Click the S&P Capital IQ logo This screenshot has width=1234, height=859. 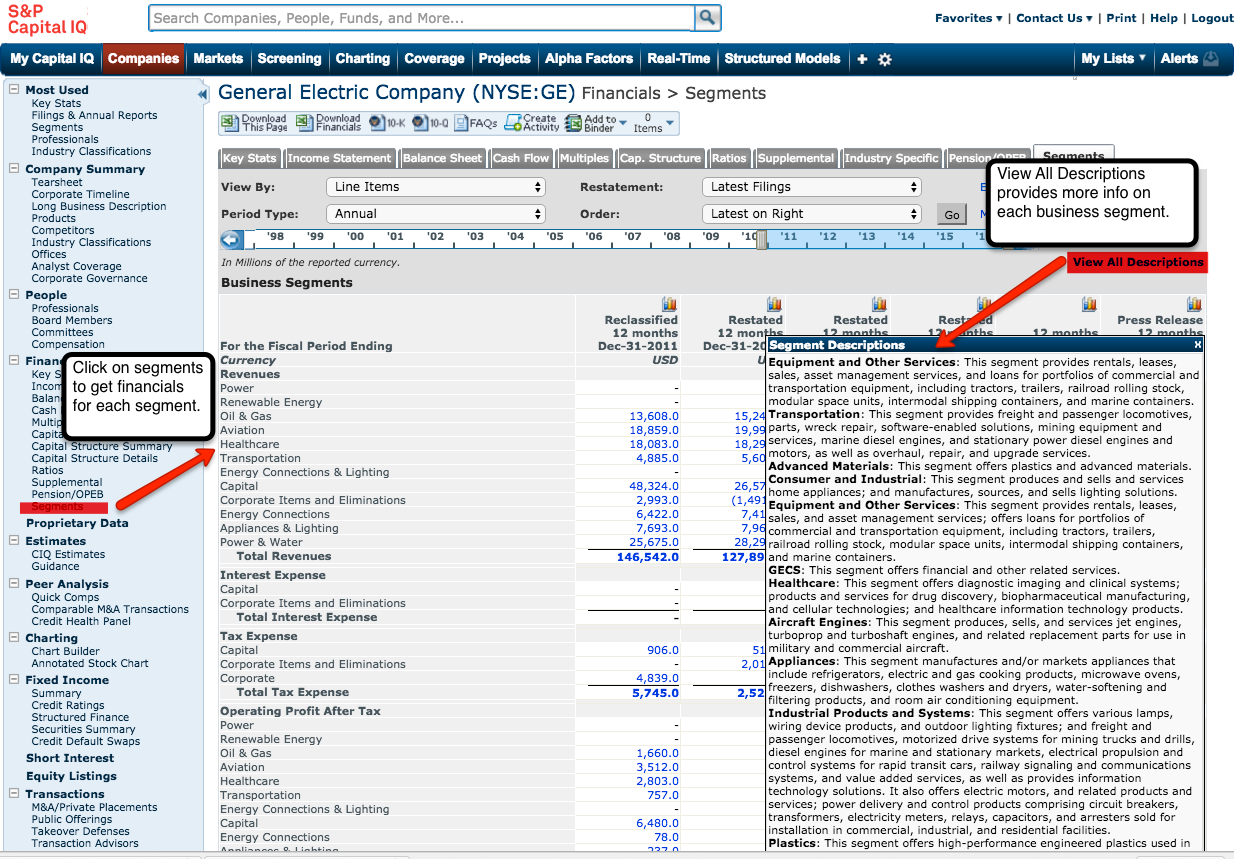tap(47, 19)
